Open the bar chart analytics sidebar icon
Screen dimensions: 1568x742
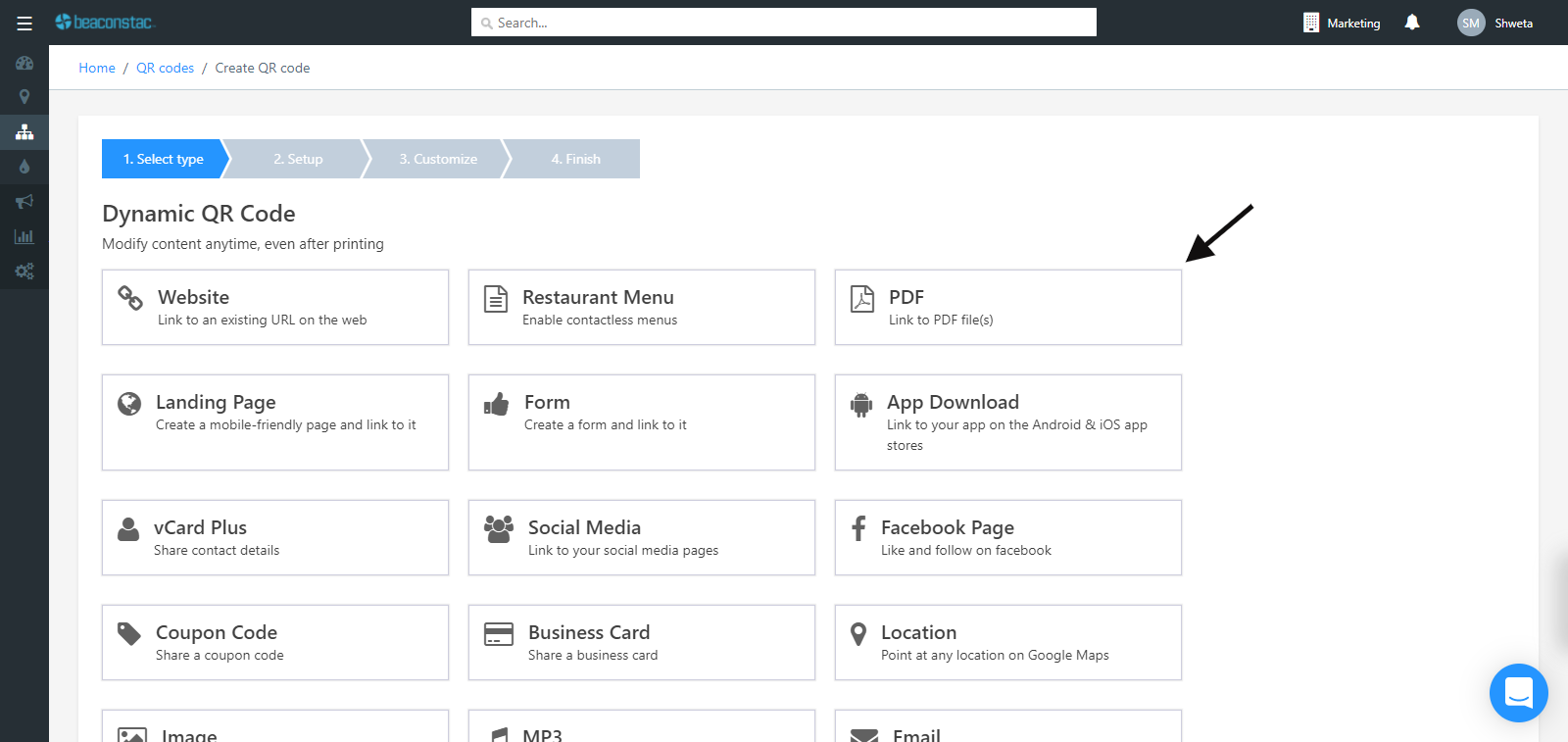click(24, 236)
